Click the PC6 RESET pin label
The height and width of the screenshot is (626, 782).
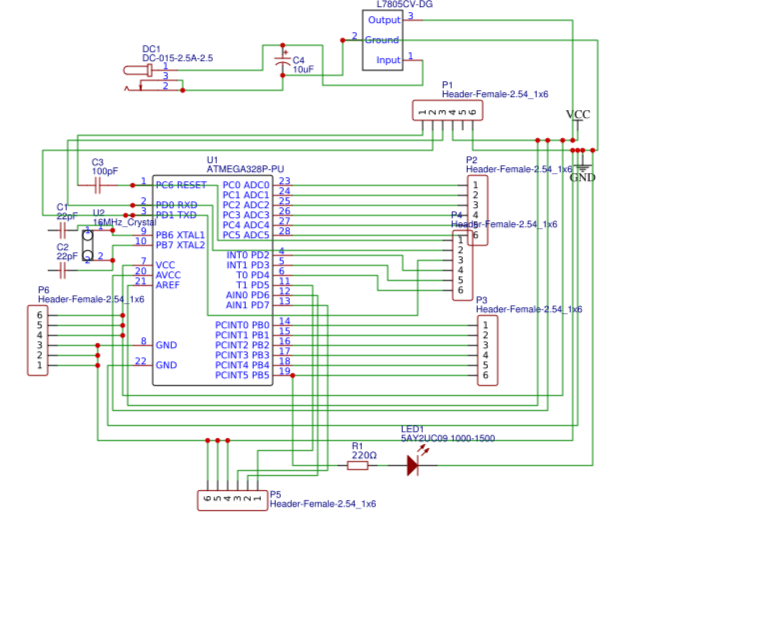180,185
